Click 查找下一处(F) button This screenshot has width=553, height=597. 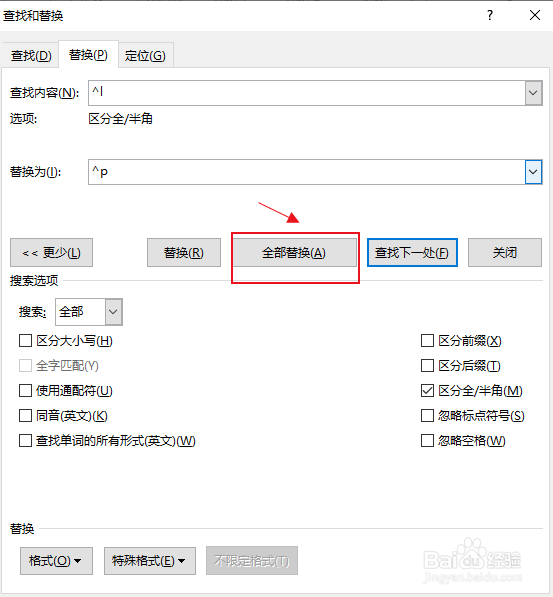pos(412,252)
